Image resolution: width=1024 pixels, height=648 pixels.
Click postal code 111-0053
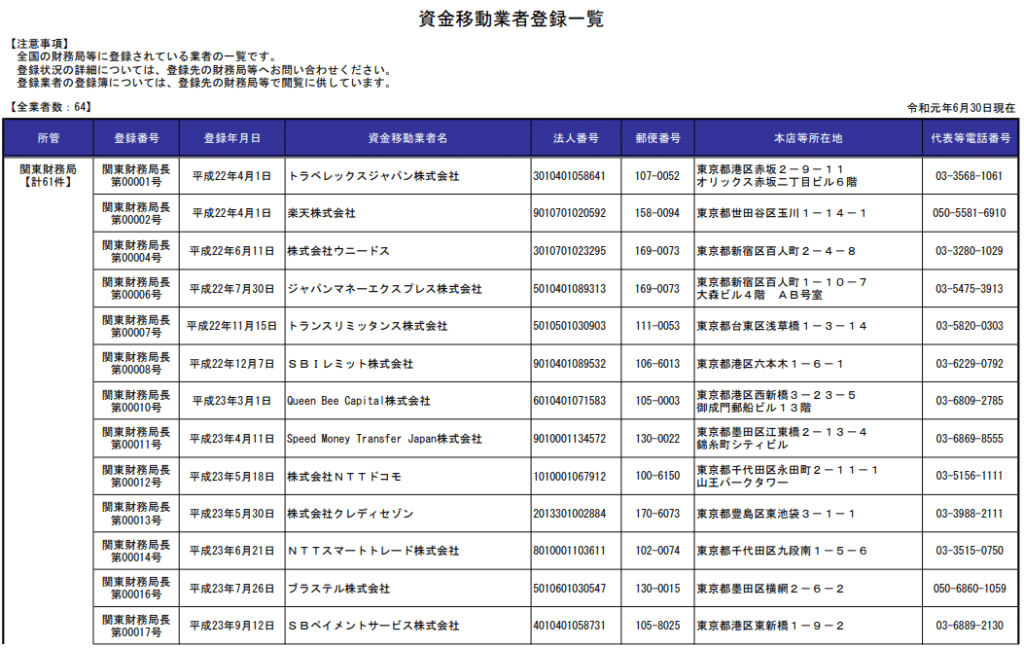[x=658, y=326]
